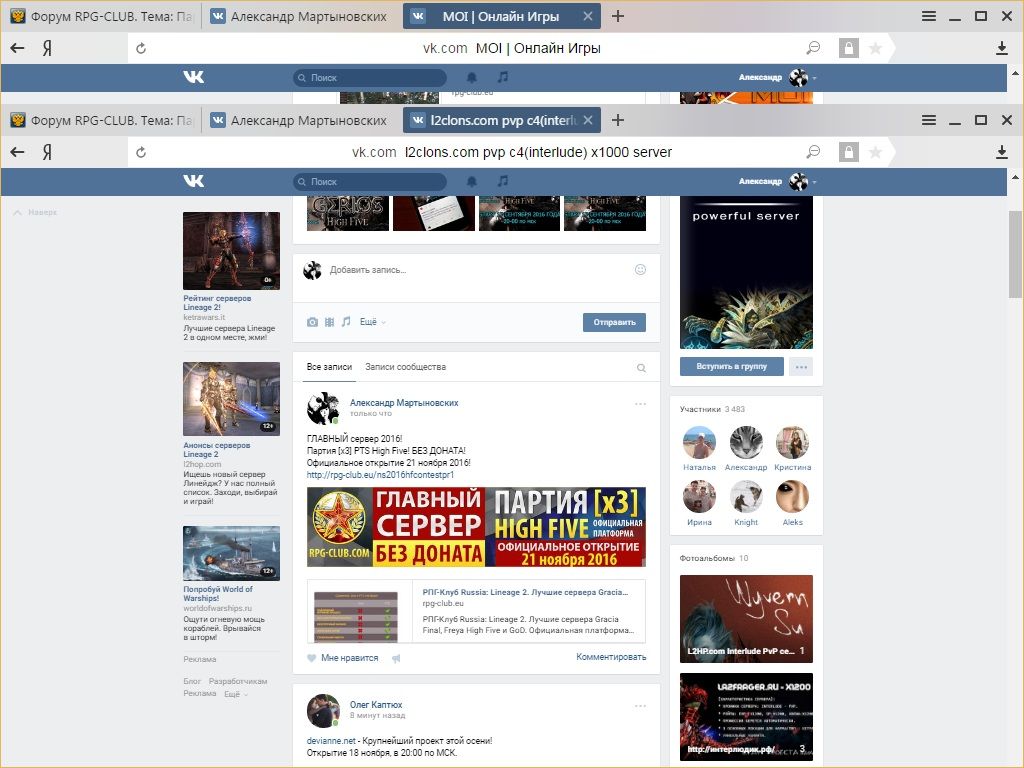The height and width of the screenshot is (768, 1024).
Task: Open member Кристина's profile avatar
Action: click(792, 442)
